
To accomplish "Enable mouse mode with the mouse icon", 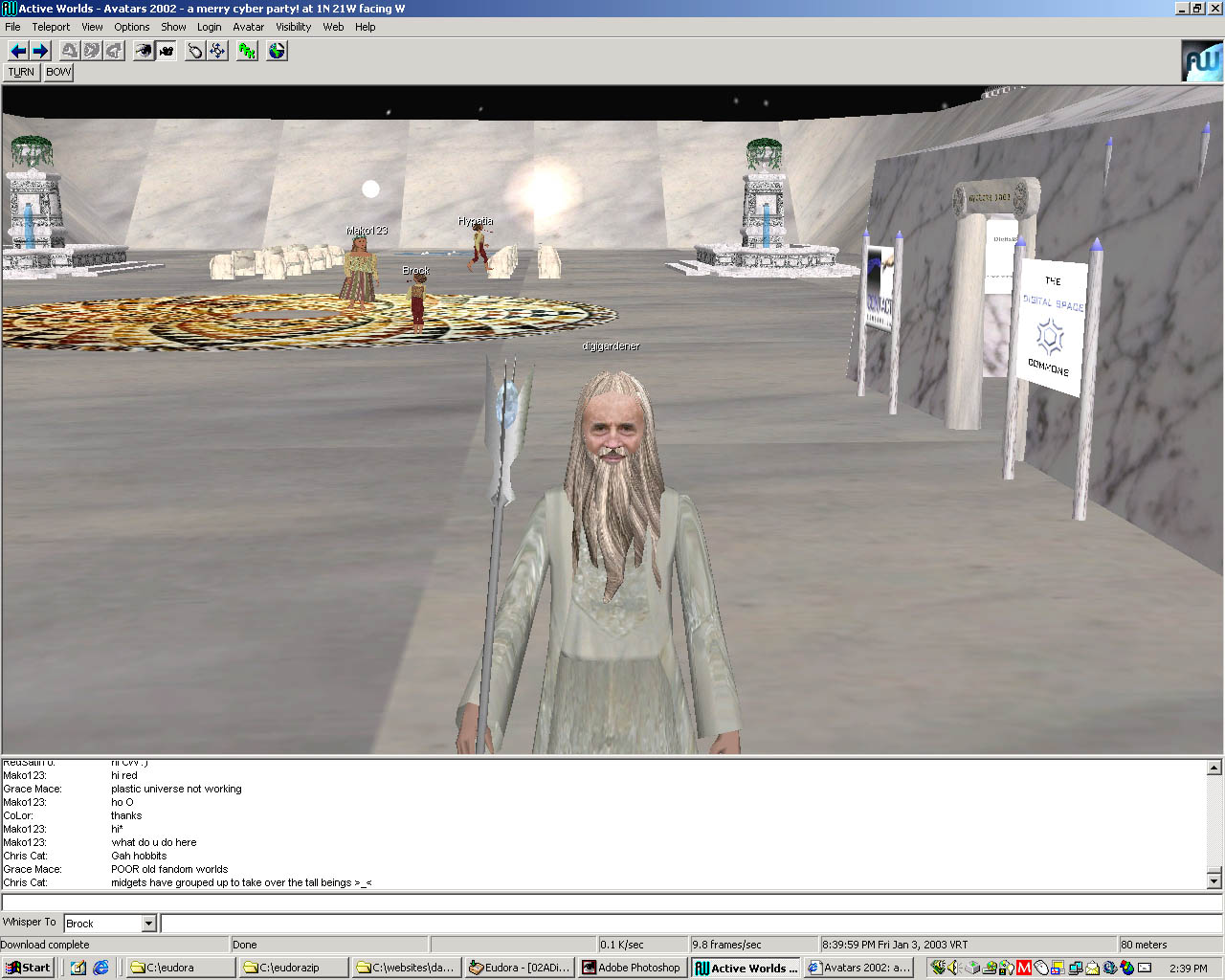I will pyautogui.click(x=195, y=51).
